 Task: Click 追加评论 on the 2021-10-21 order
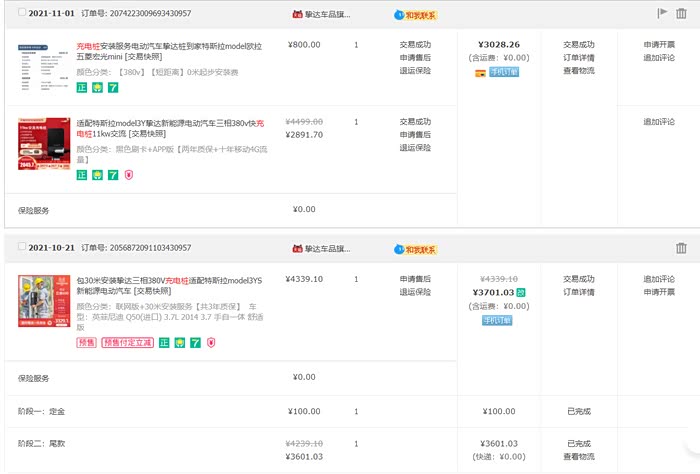pyautogui.click(x=659, y=279)
